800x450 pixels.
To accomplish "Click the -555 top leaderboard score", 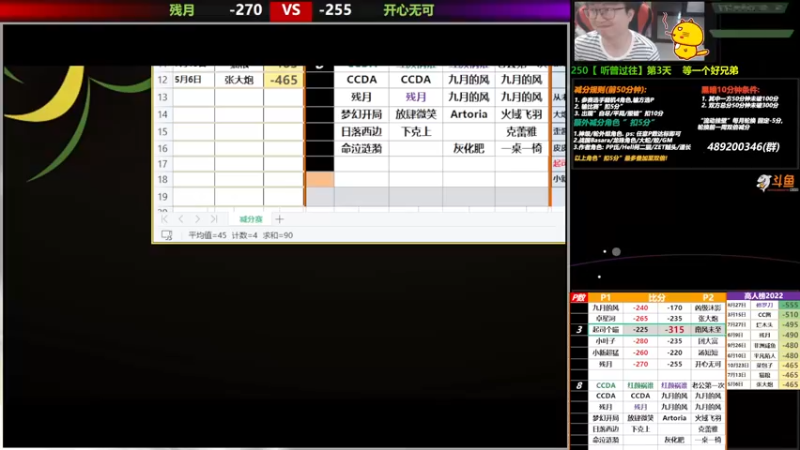I will (790, 305).
